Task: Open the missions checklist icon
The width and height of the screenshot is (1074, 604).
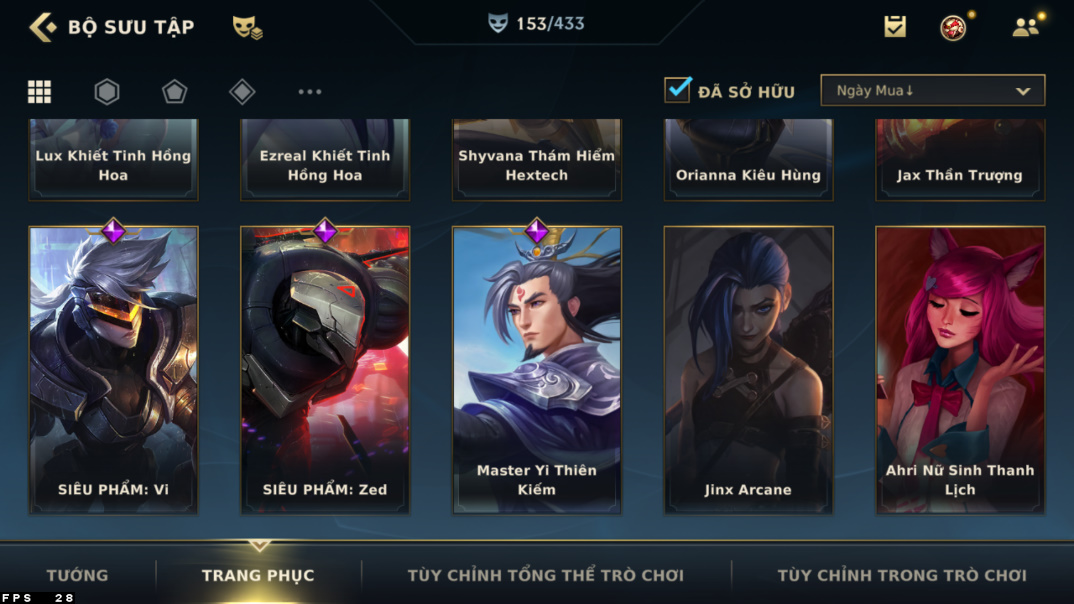Action: [895, 27]
